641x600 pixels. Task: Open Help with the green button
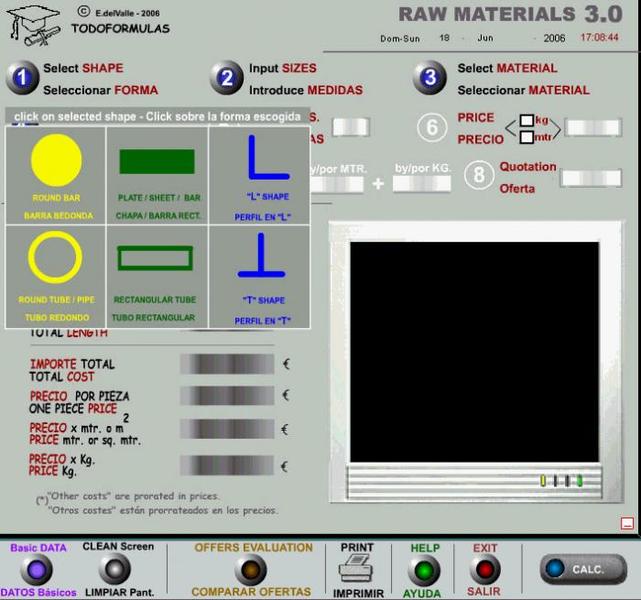tap(424, 571)
